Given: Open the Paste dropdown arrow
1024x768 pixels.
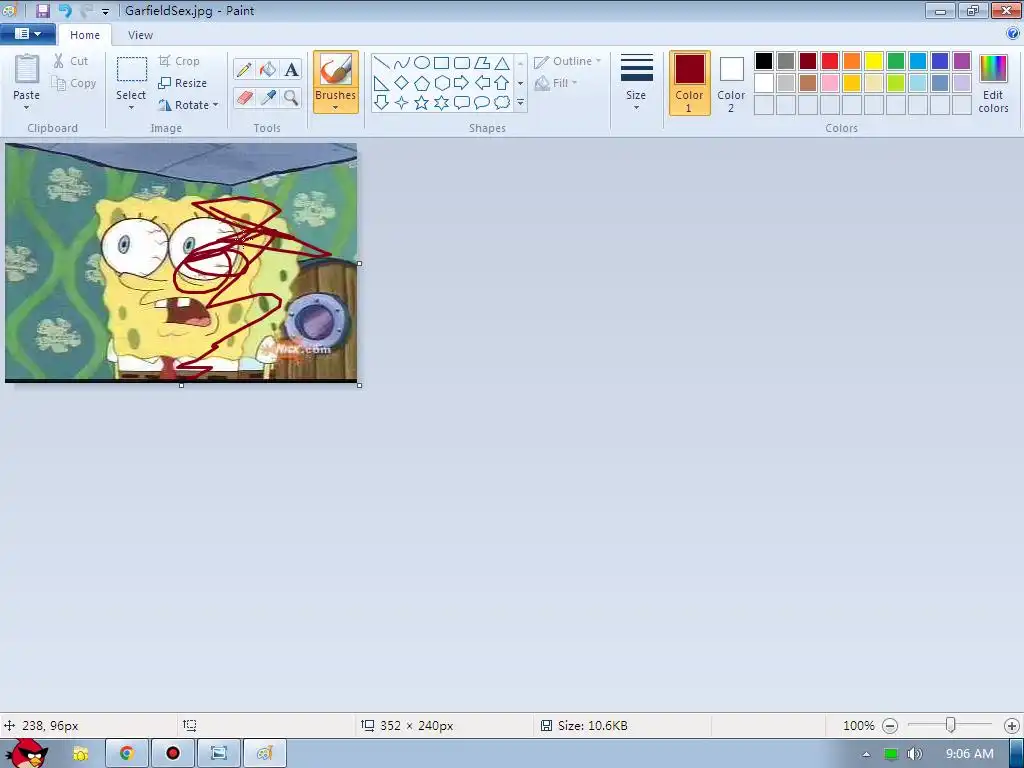Looking at the screenshot, I should pos(26,108).
